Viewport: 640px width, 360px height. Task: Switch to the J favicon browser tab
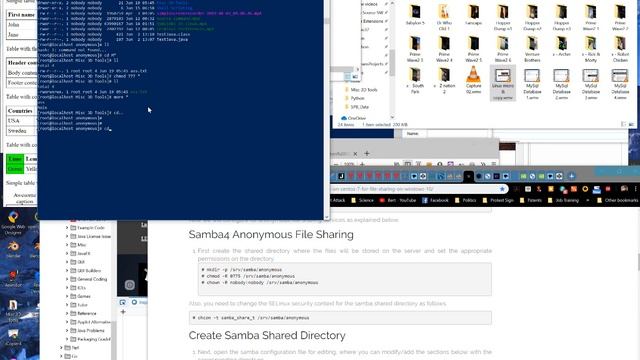(341, 176)
